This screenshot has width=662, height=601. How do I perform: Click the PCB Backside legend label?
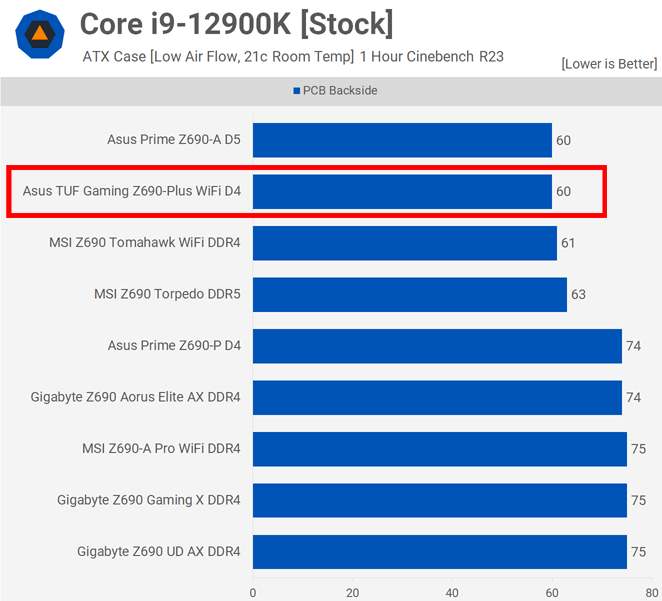[x=340, y=91]
